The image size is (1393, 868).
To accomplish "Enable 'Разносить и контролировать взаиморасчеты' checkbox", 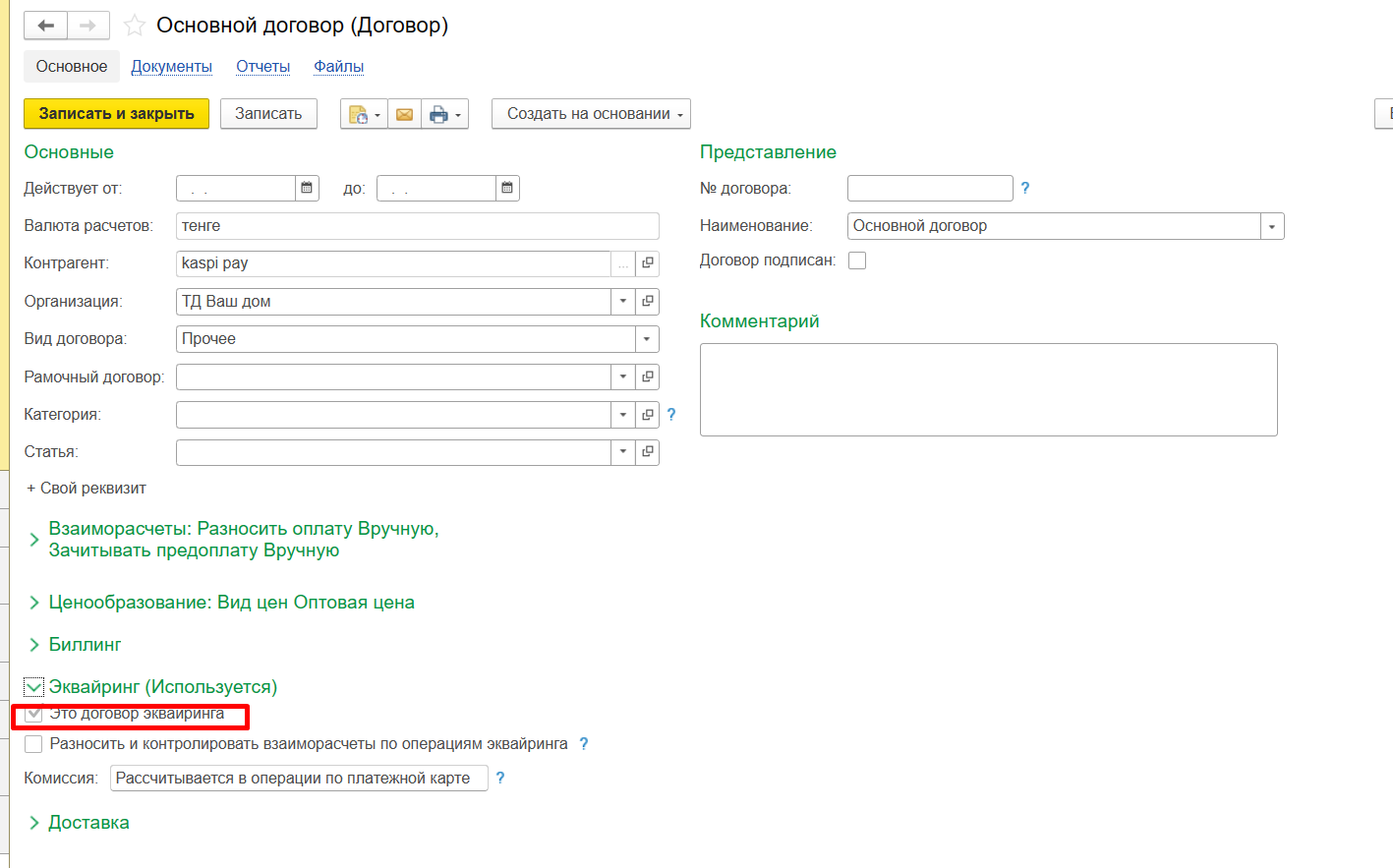I will 34,744.
